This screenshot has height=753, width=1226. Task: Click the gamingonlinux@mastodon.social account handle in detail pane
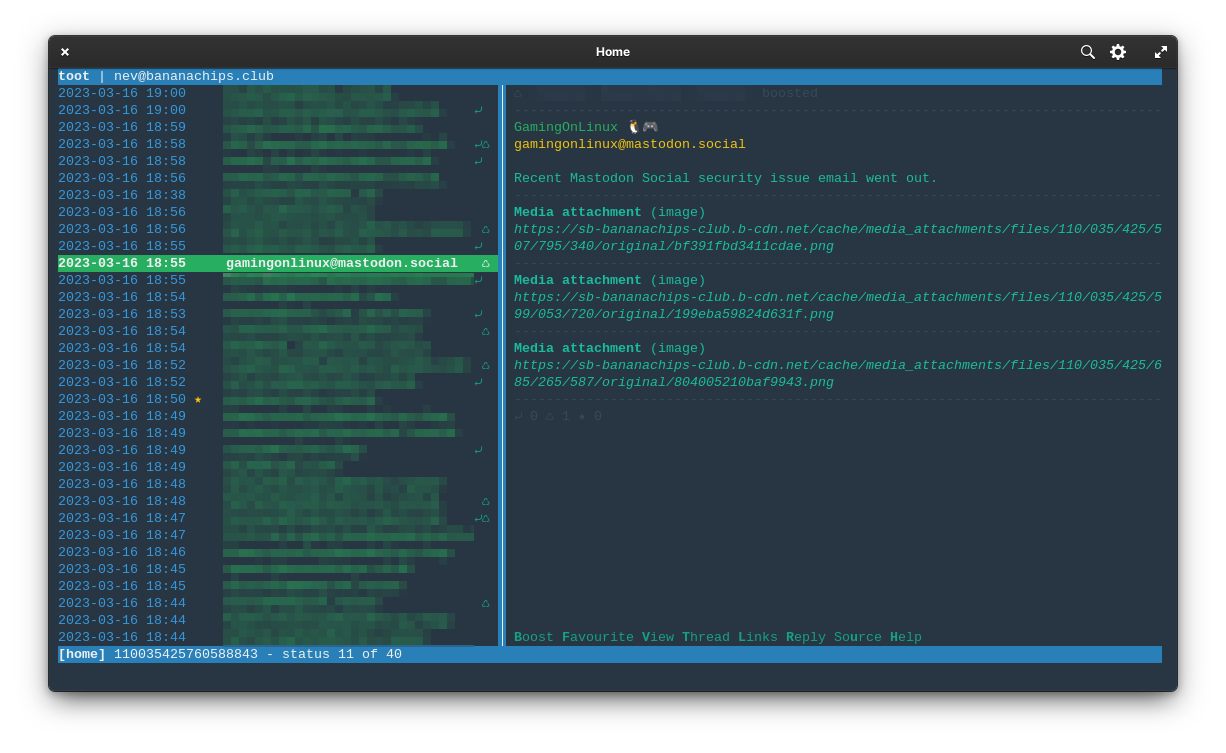pyautogui.click(x=629, y=145)
